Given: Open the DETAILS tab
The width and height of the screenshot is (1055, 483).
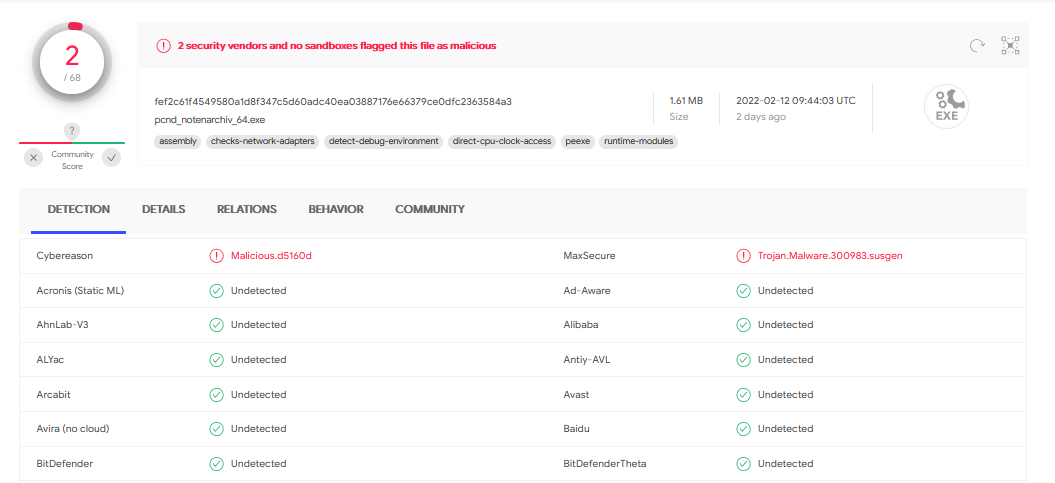Looking at the screenshot, I should (163, 209).
